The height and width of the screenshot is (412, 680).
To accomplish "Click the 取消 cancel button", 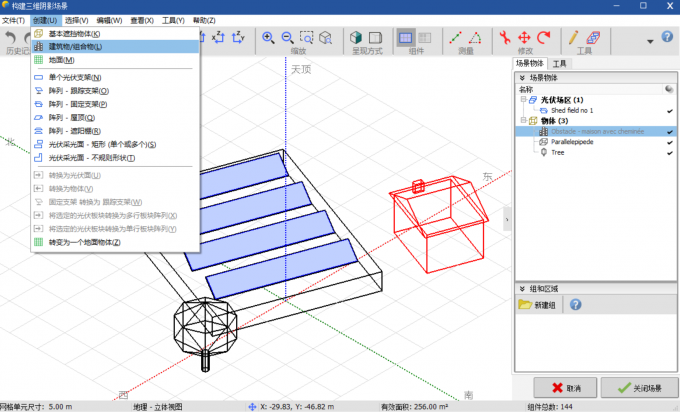I will coord(566,388).
